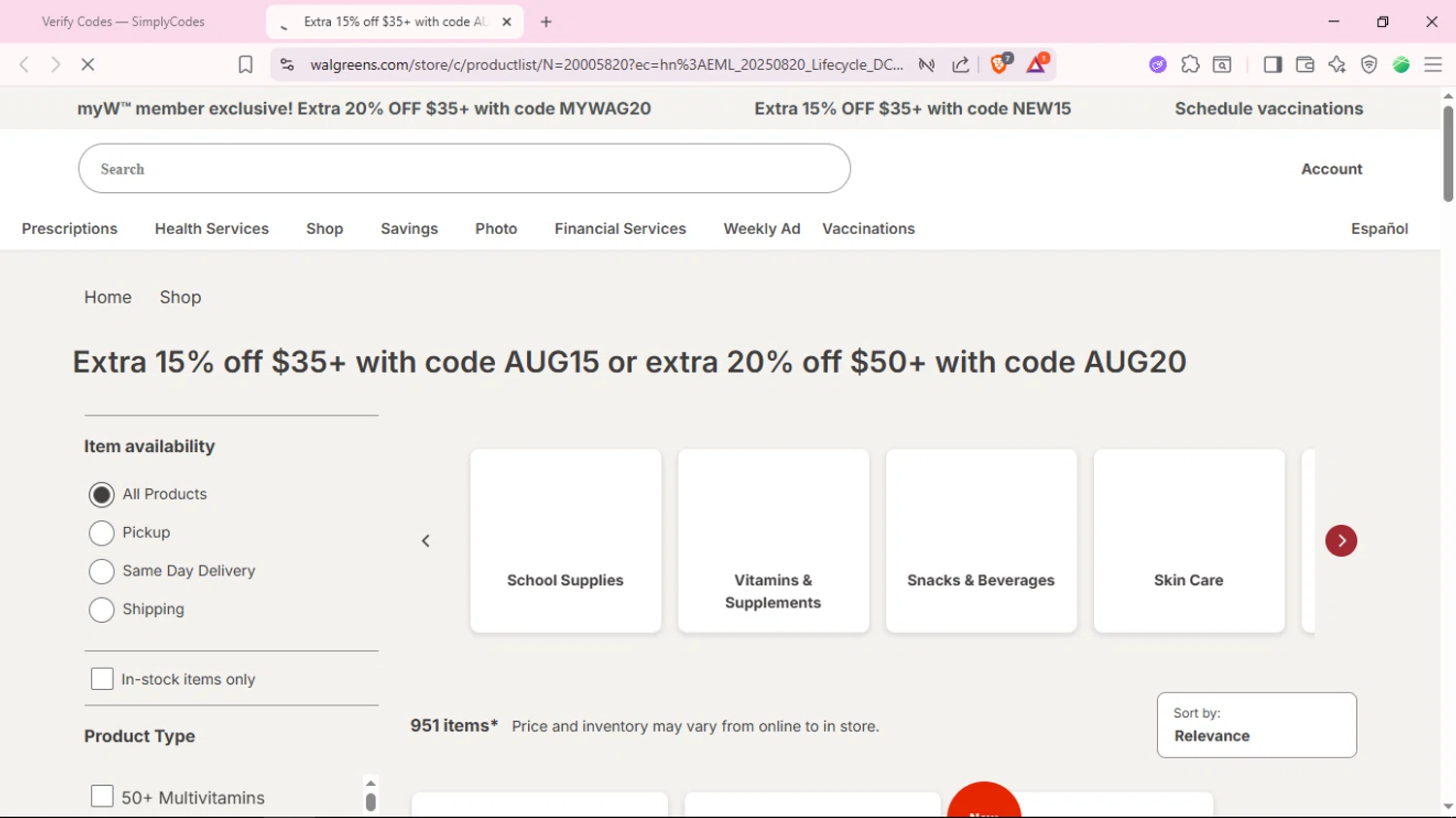The height and width of the screenshot is (818, 1456).
Task: Select the Shipping radio button
Action: point(102,609)
